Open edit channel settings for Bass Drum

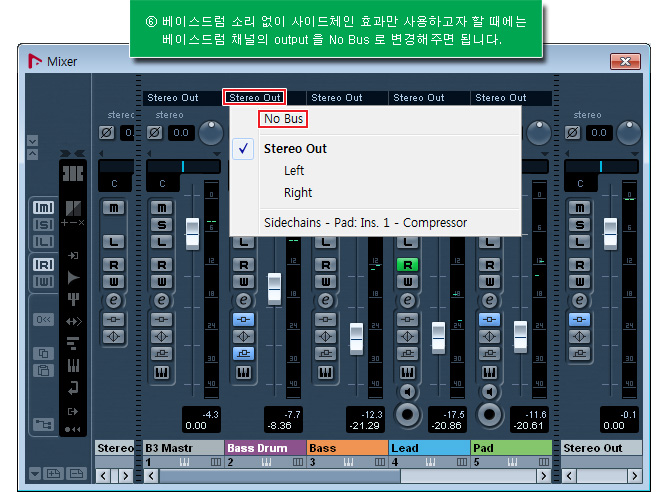pyautogui.click(x=244, y=300)
